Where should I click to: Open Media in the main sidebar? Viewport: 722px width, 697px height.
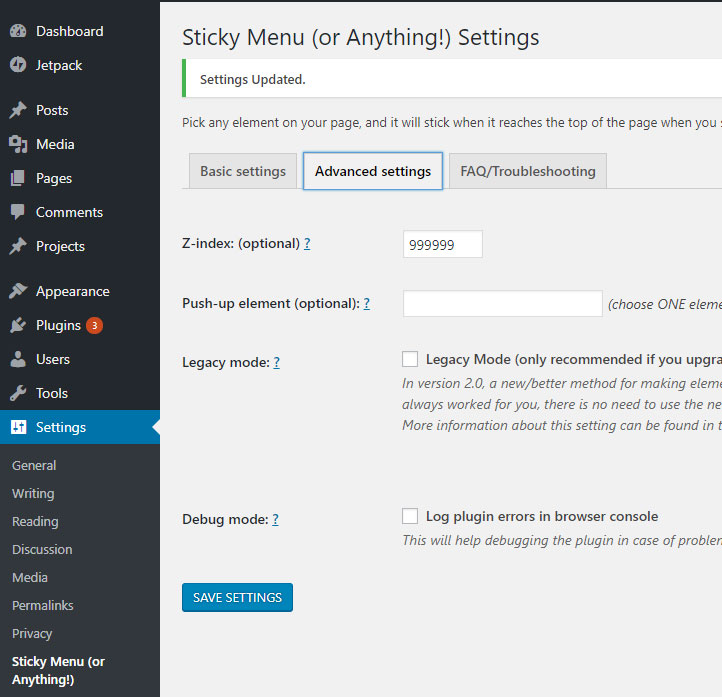pos(80,144)
